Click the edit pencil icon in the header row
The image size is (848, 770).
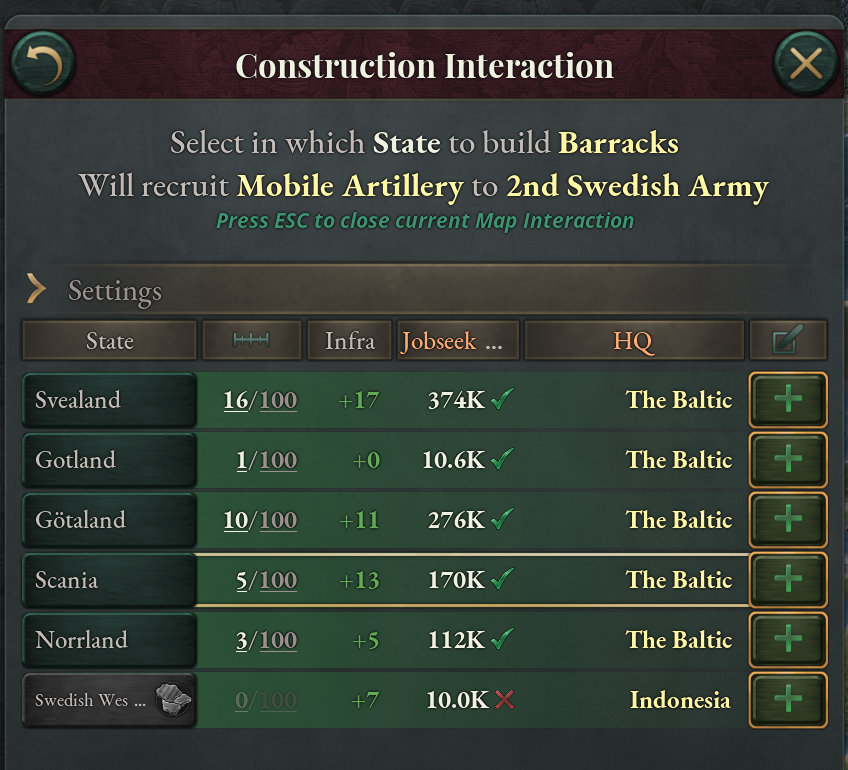(787, 339)
